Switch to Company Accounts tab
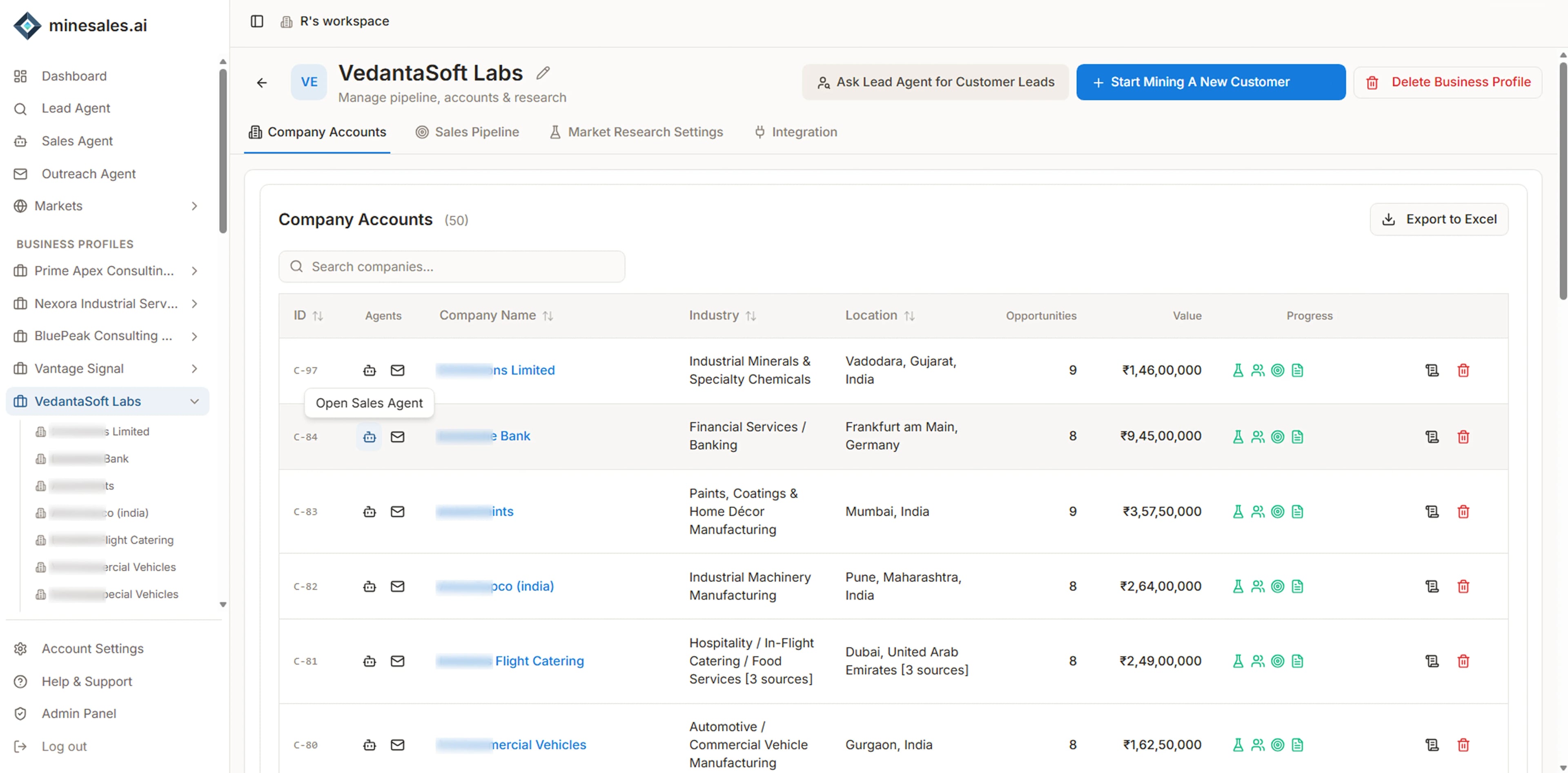 coord(317,132)
